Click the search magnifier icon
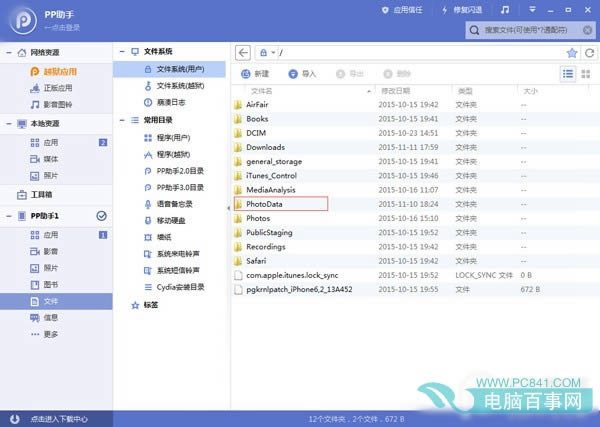The width and height of the screenshot is (600, 427). tap(474, 30)
